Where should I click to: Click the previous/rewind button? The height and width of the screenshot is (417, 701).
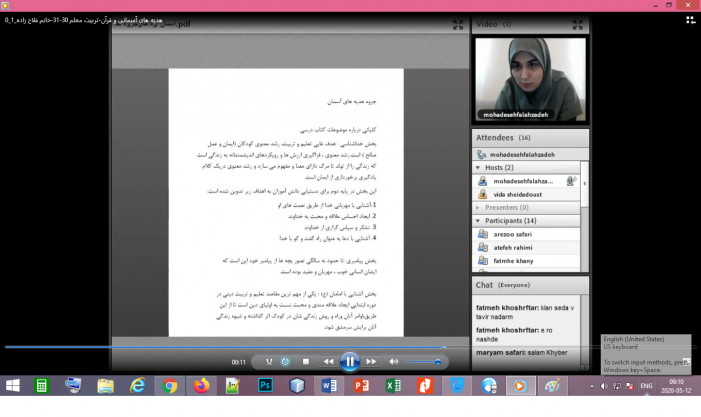328,362
